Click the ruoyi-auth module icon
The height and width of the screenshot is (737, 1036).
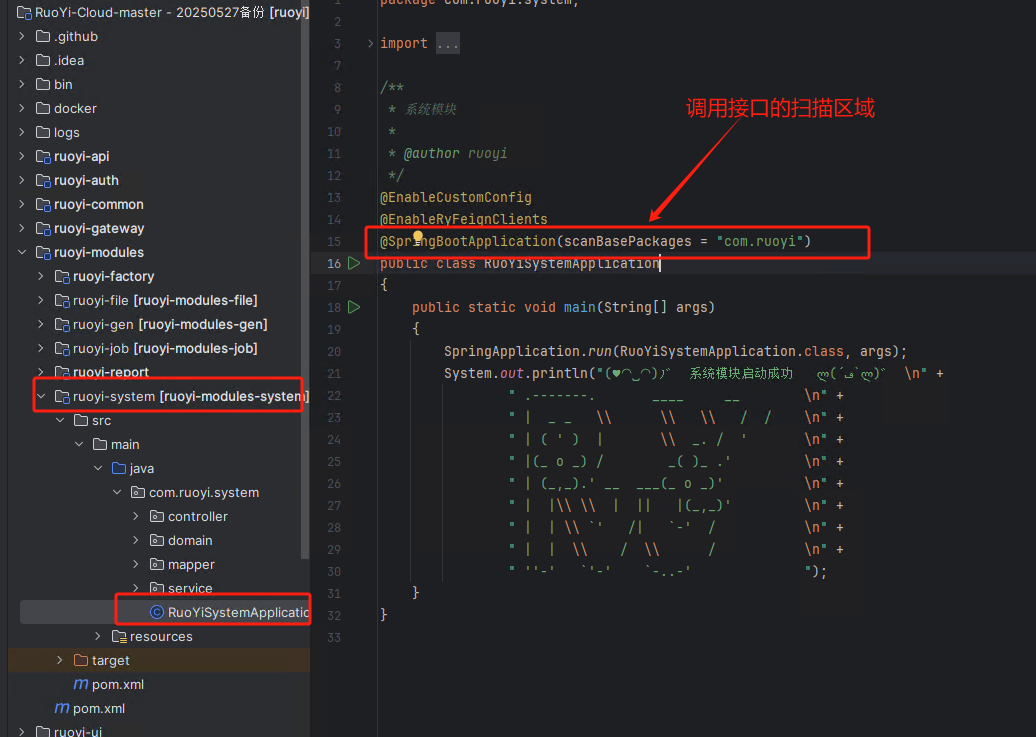click(43, 180)
